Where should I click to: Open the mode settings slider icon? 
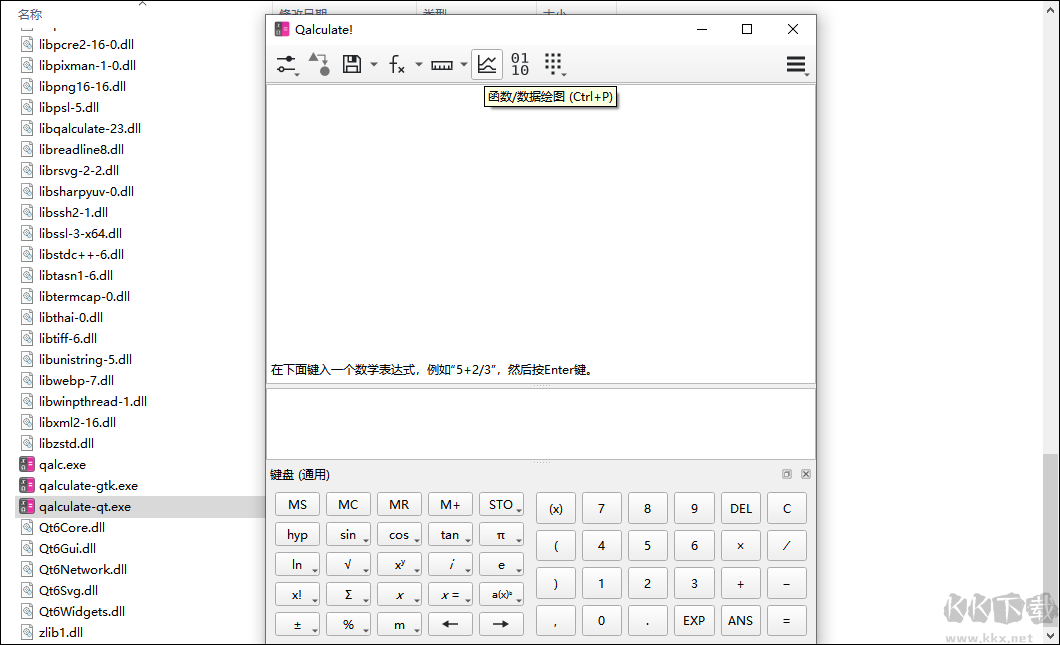pyautogui.click(x=287, y=64)
